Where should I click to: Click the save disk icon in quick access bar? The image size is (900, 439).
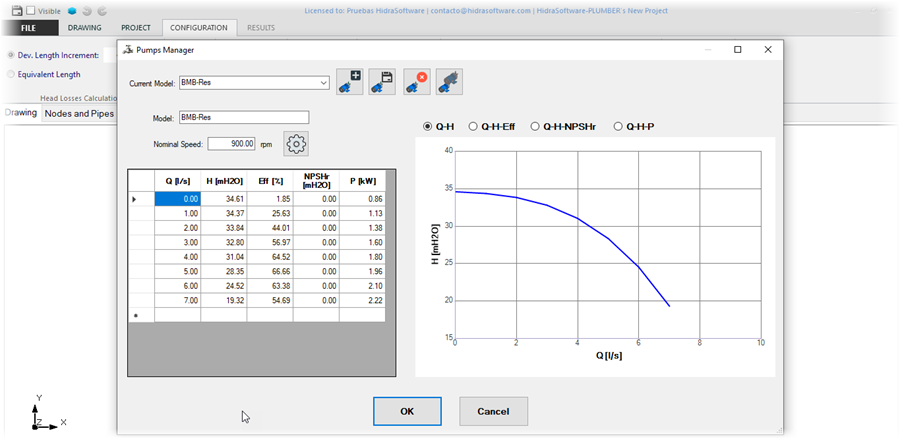point(17,10)
